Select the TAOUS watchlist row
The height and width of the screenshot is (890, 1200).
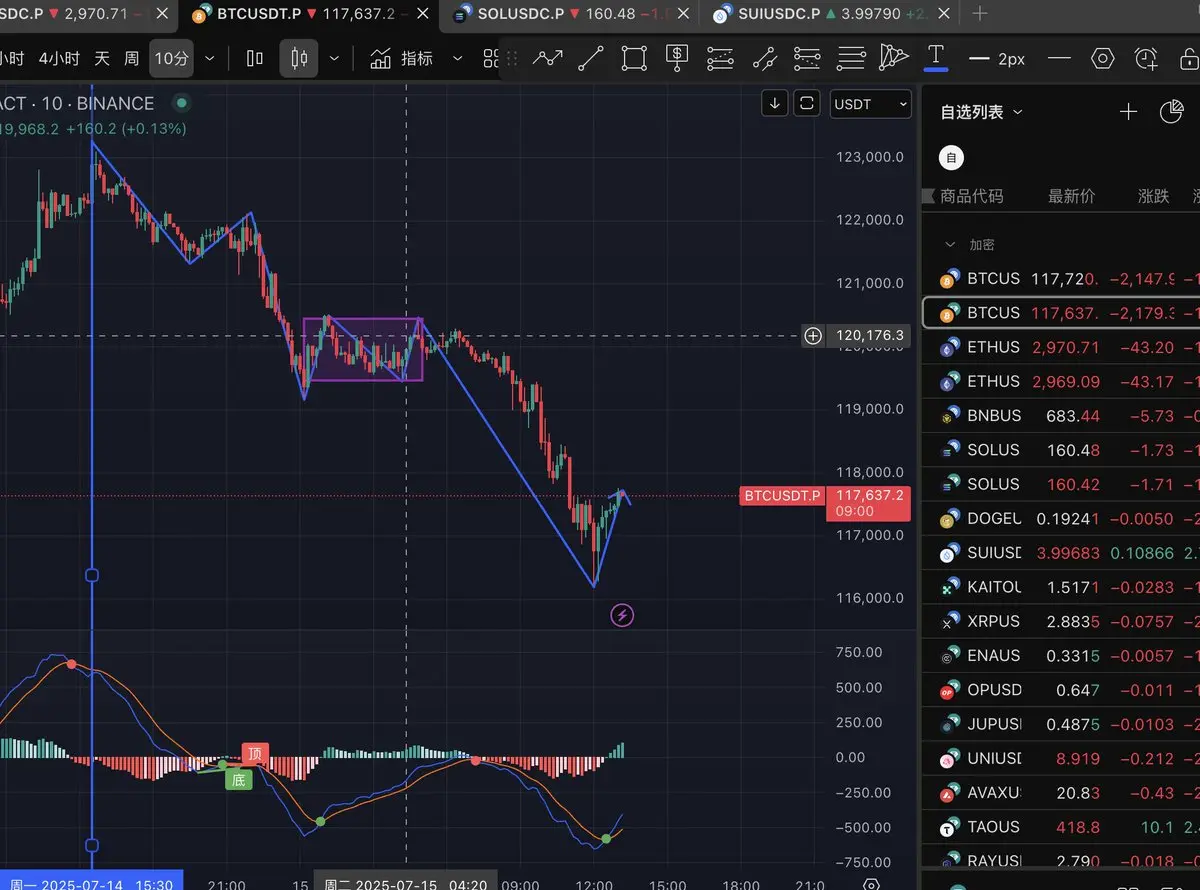1060,827
